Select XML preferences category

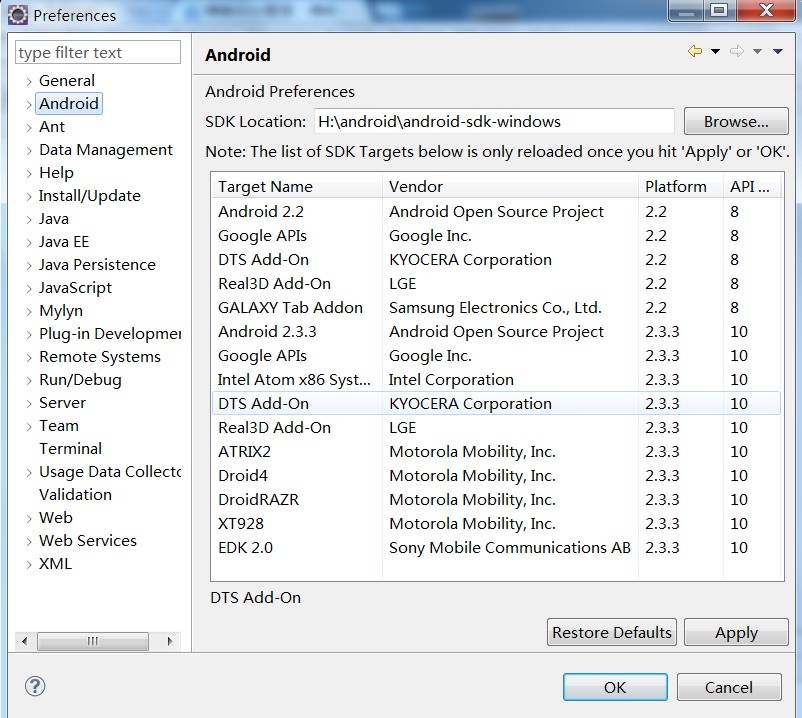click(x=55, y=564)
